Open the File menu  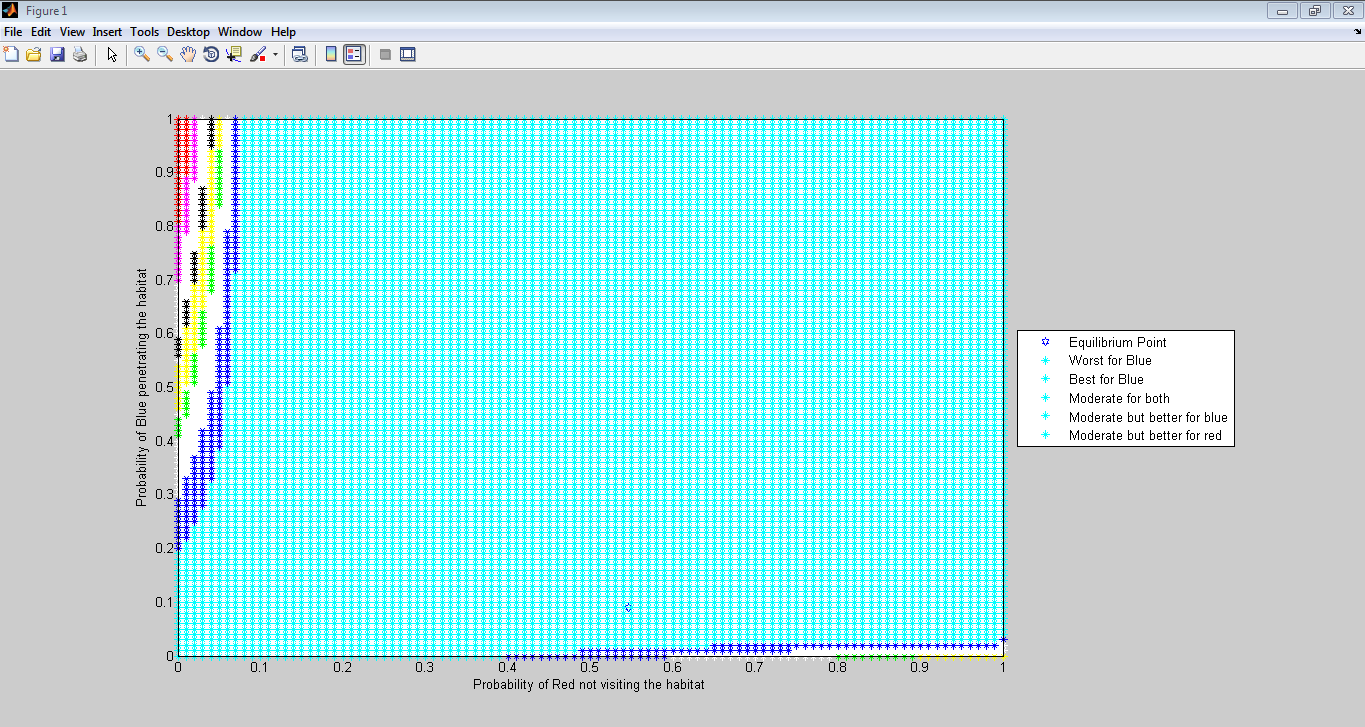pos(13,32)
